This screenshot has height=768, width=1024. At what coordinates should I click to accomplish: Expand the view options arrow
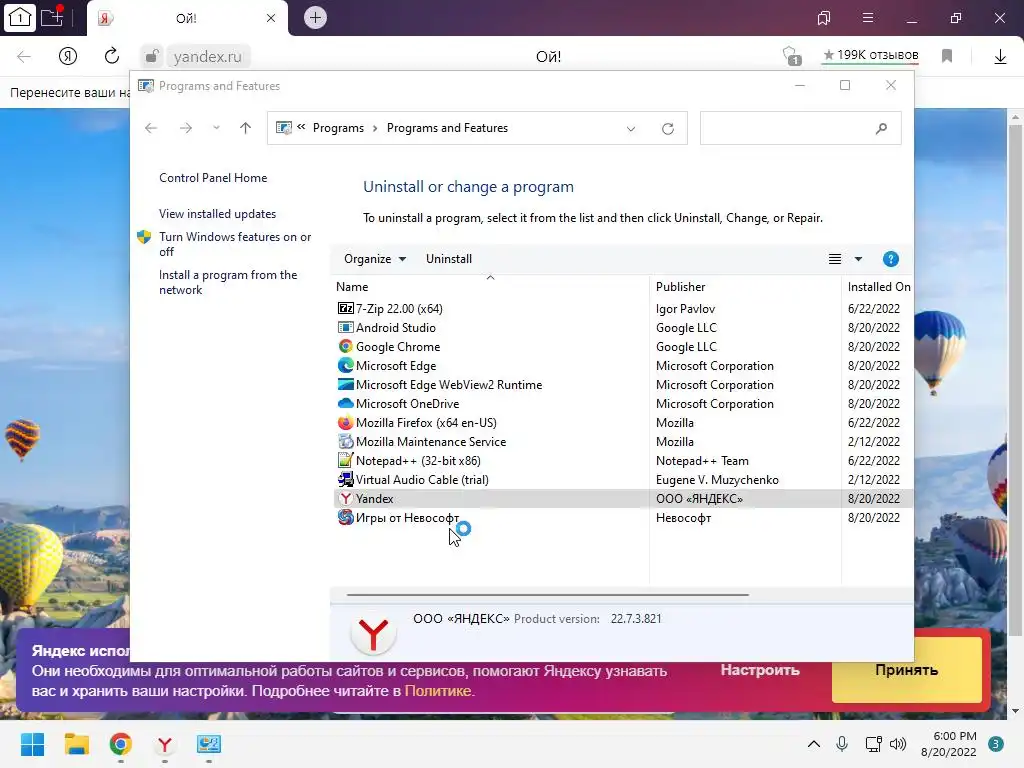tap(858, 259)
